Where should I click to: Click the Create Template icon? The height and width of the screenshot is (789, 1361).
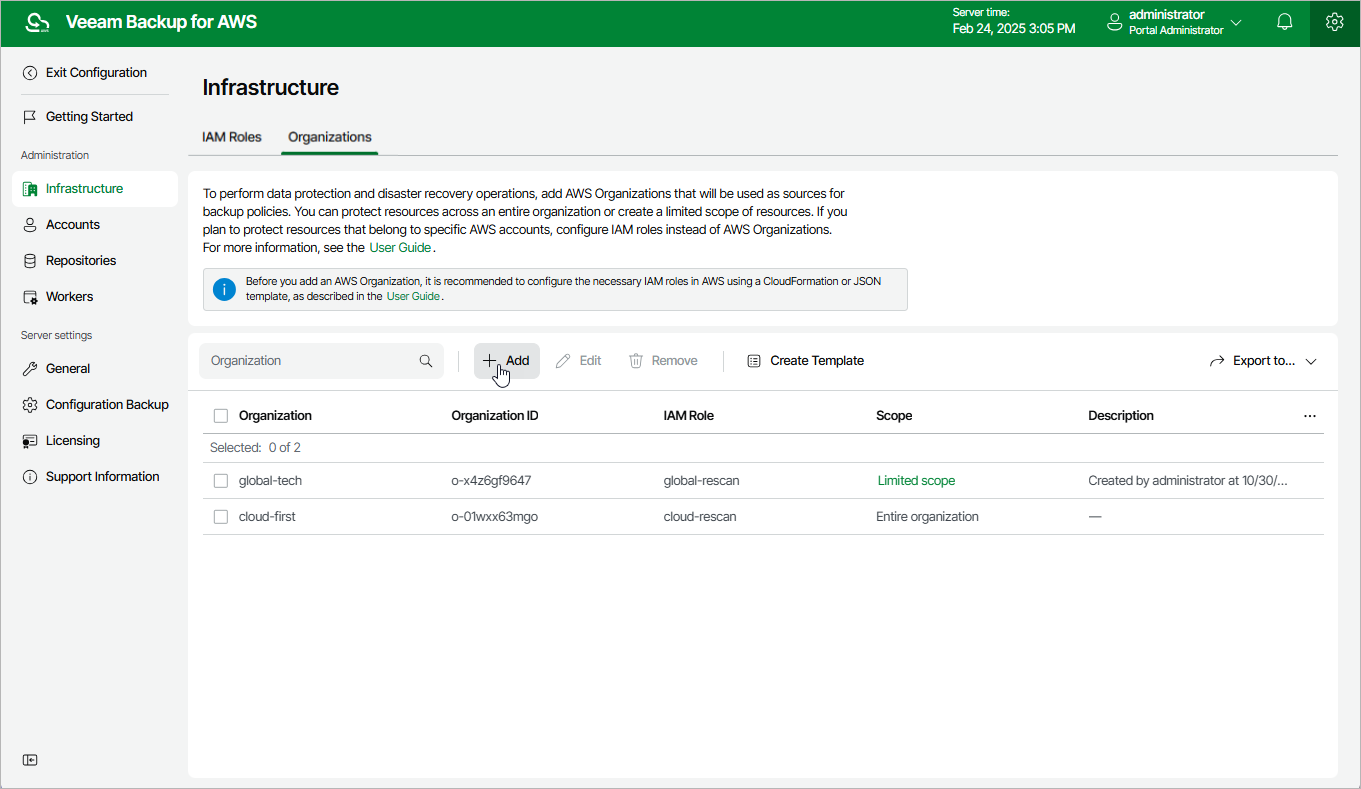pos(754,361)
